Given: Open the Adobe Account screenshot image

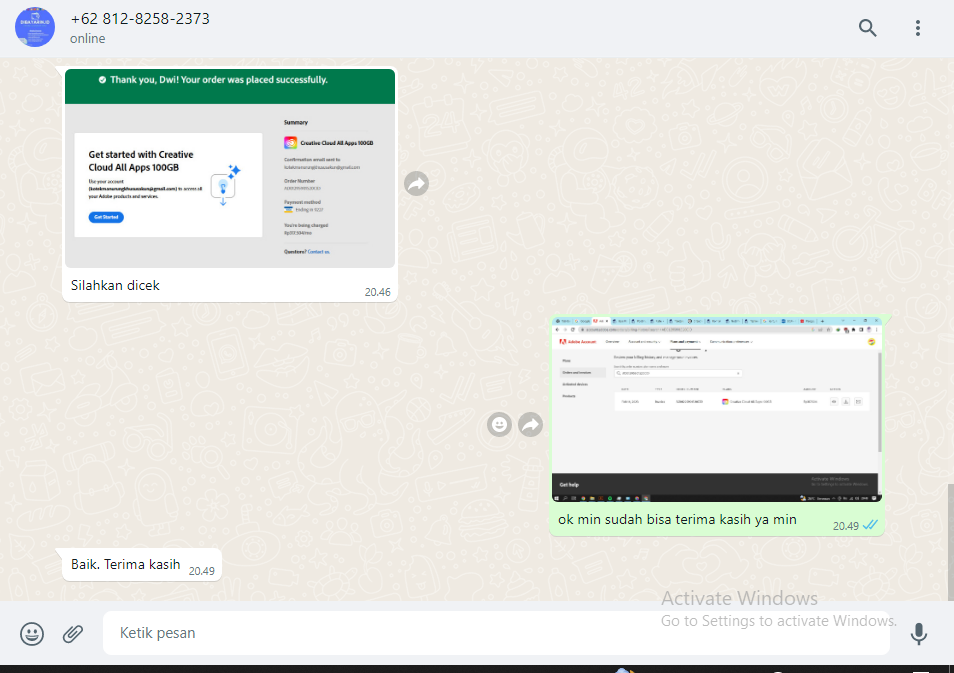Looking at the screenshot, I should [716, 409].
